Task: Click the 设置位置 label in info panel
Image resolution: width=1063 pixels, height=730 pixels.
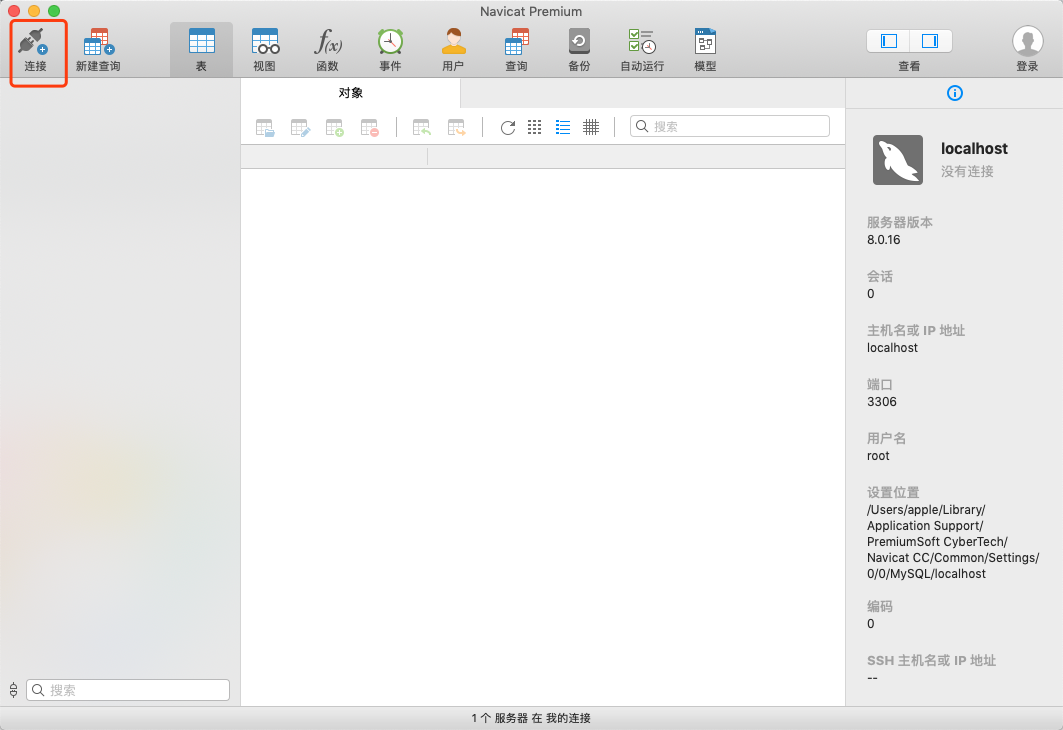Action: click(893, 492)
